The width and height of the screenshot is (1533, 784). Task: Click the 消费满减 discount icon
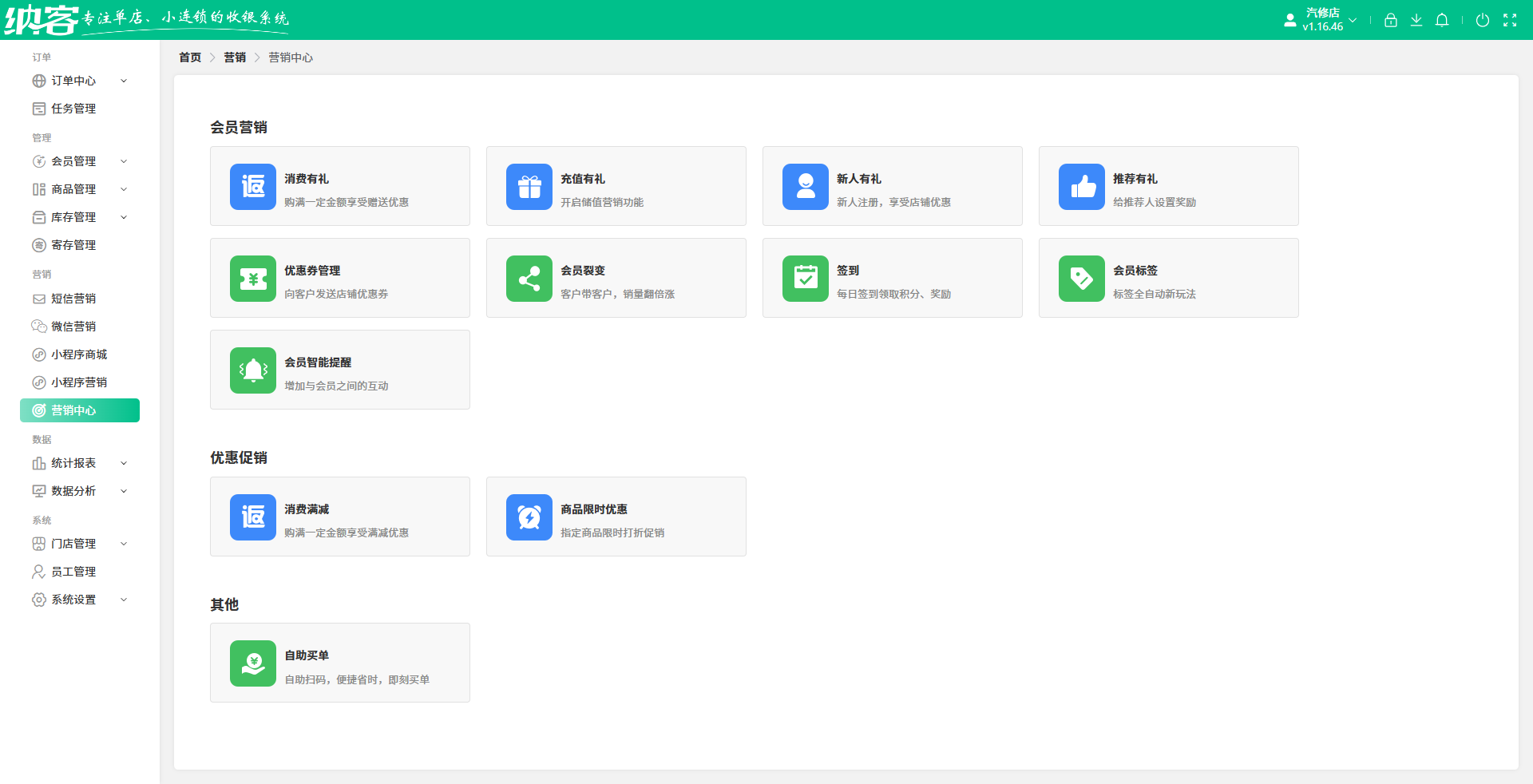point(253,517)
